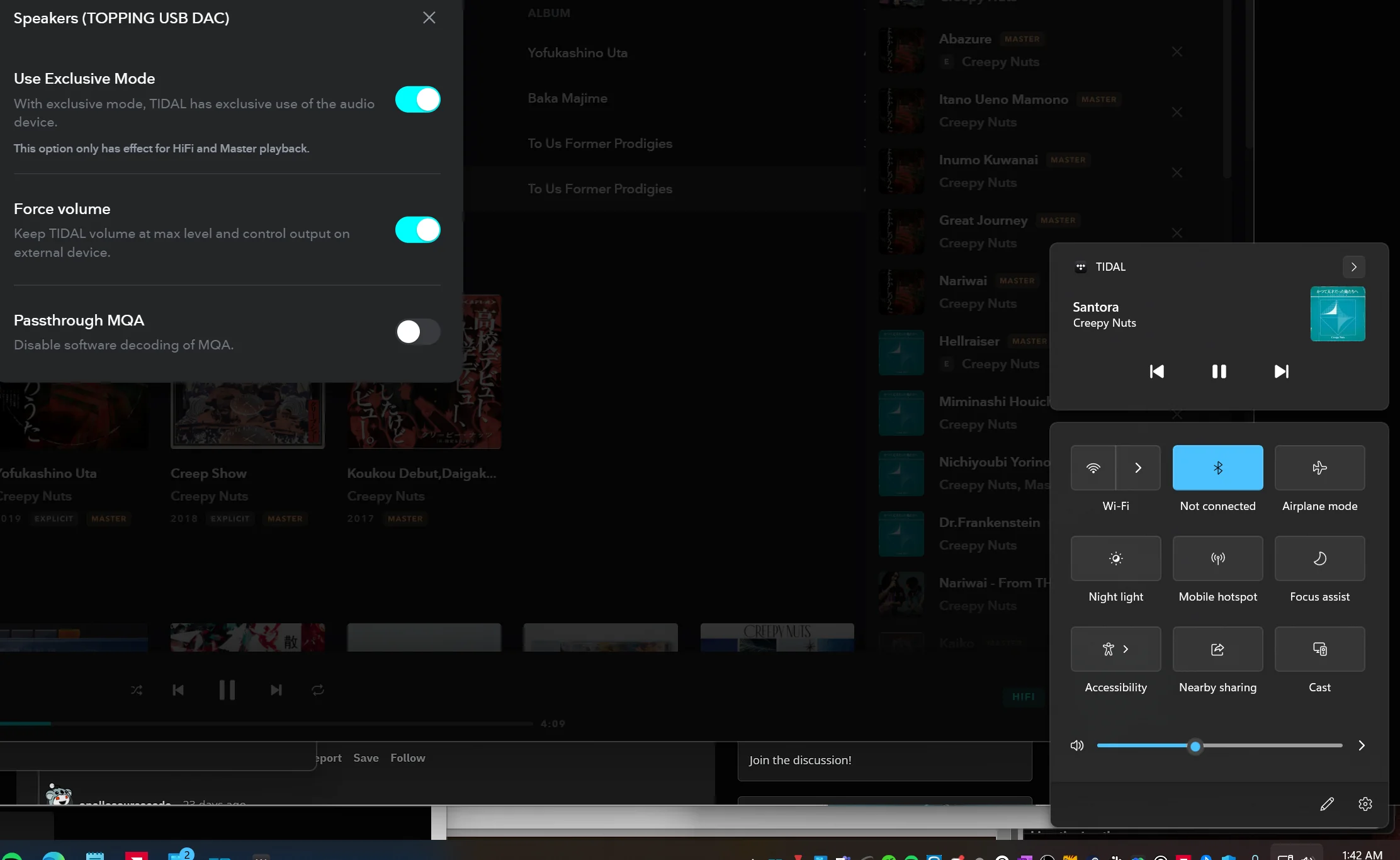Expand the TIDAL media session chevron
Screen dimensions: 1400x860
tap(1353, 267)
